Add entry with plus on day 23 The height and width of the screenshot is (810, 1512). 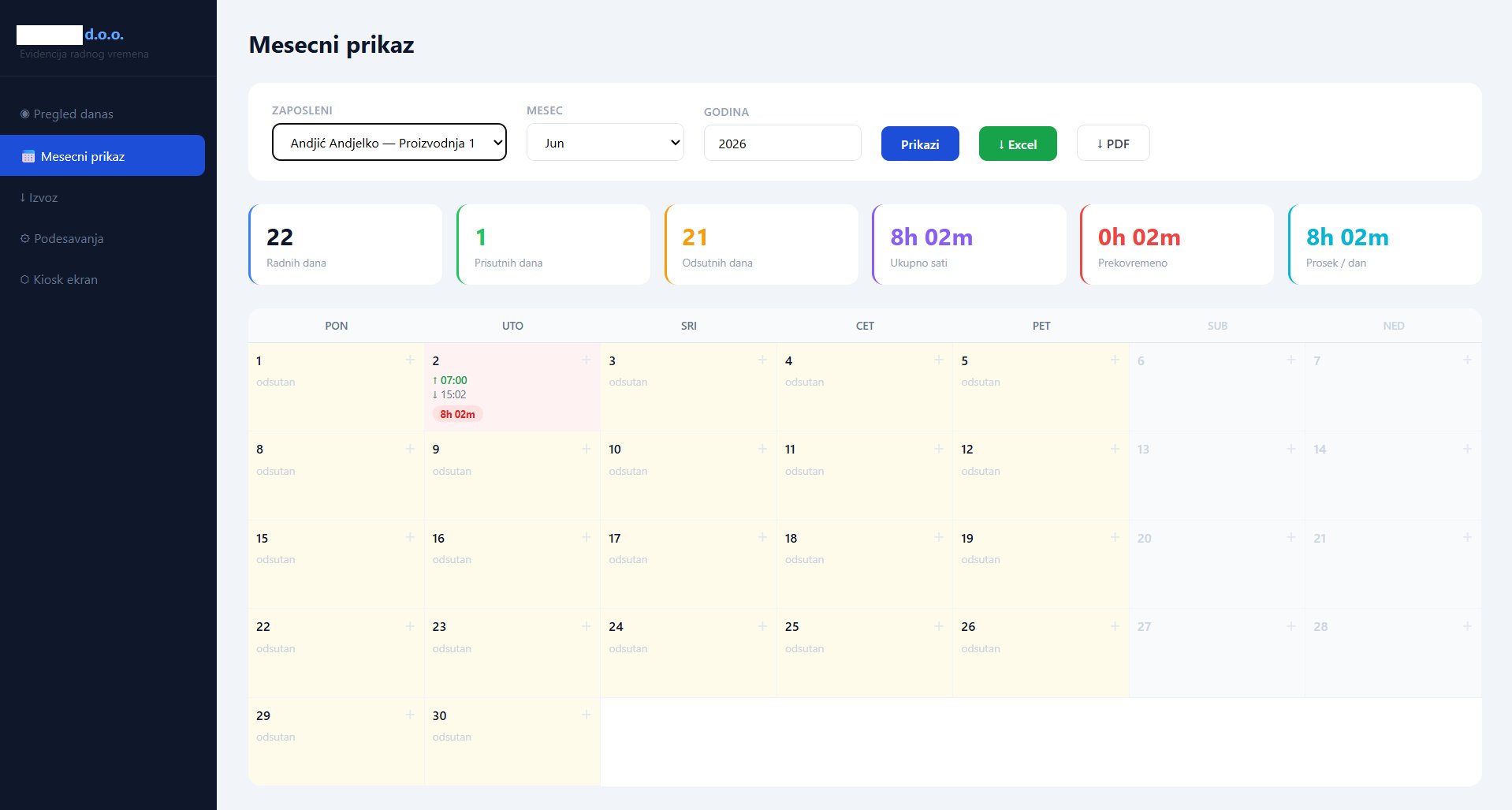pos(586,626)
